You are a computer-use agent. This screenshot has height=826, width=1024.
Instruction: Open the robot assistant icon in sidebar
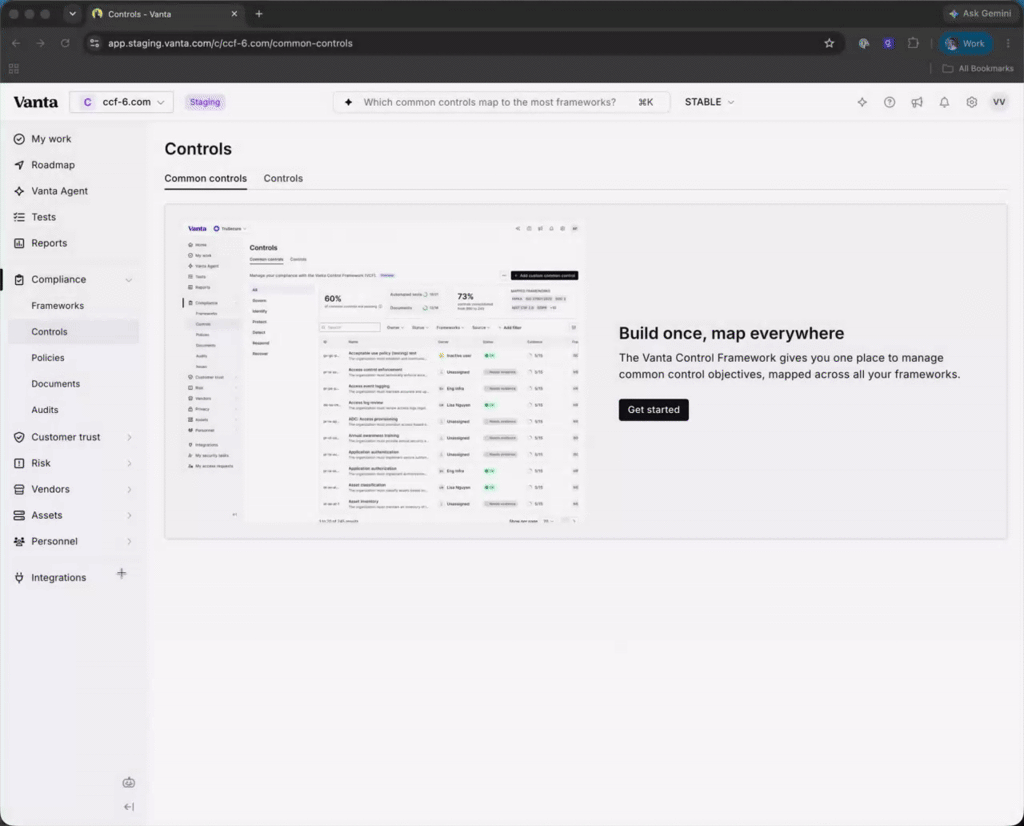point(129,782)
